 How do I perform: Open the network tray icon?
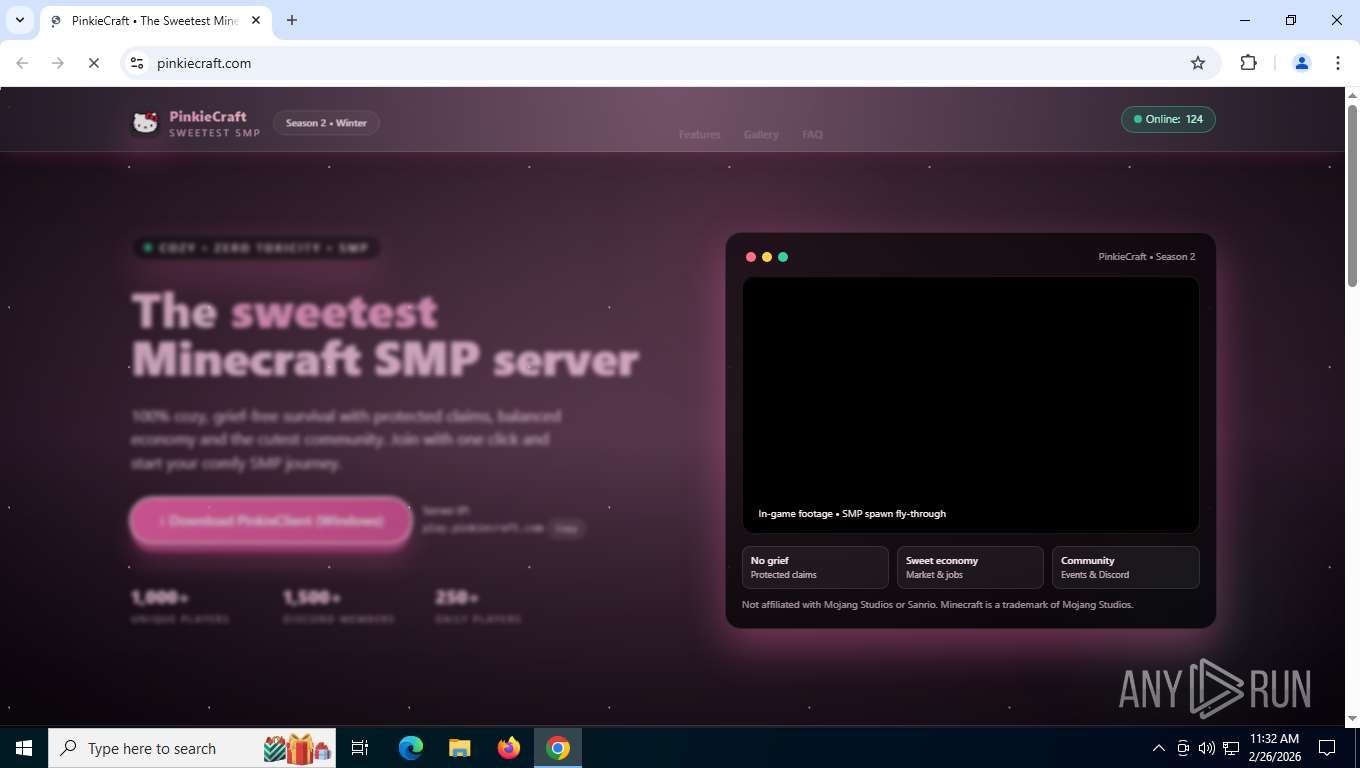[x=1231, y=748]
